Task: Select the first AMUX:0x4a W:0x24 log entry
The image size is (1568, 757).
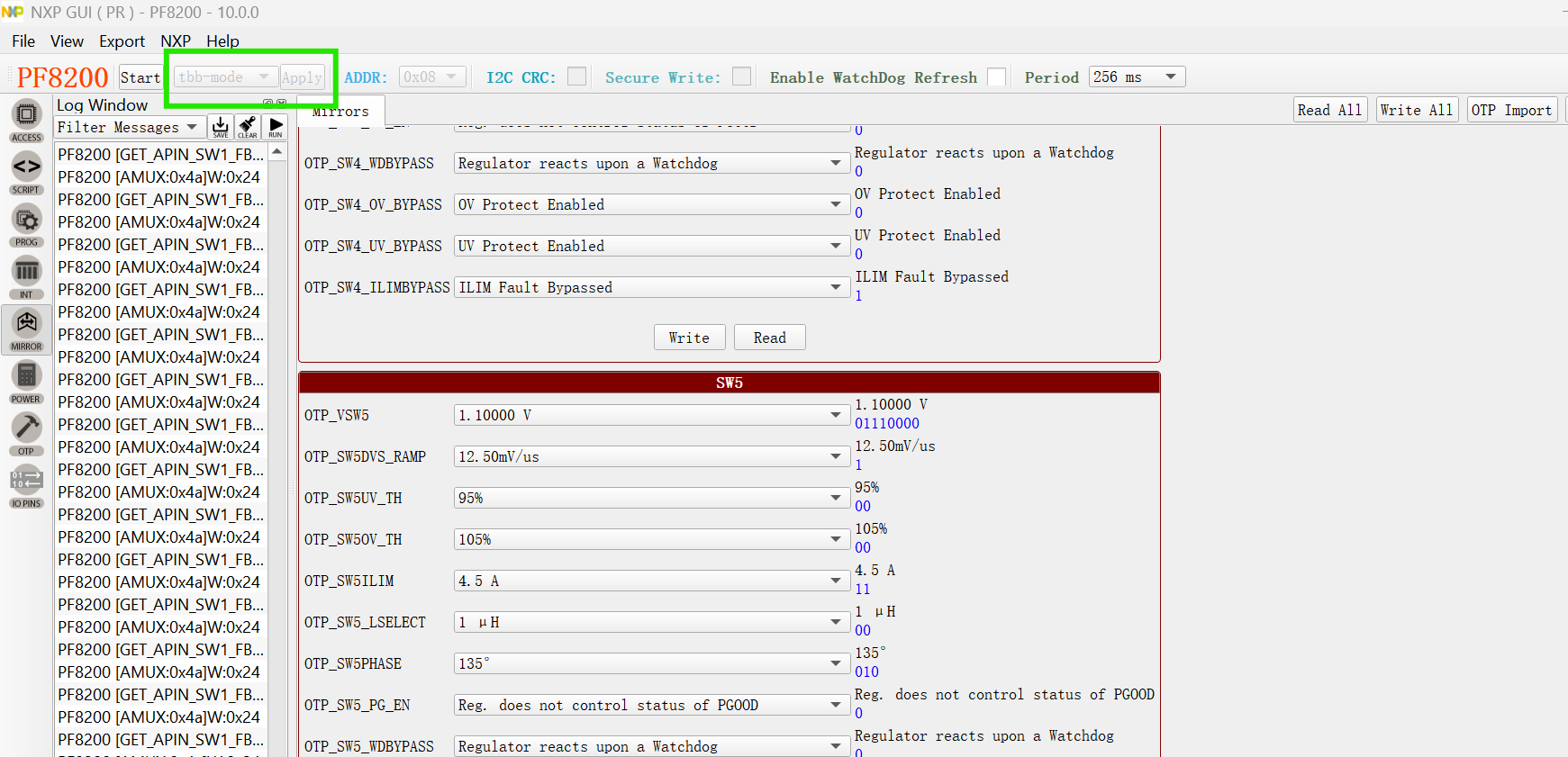Action: [x=159, y=177]
